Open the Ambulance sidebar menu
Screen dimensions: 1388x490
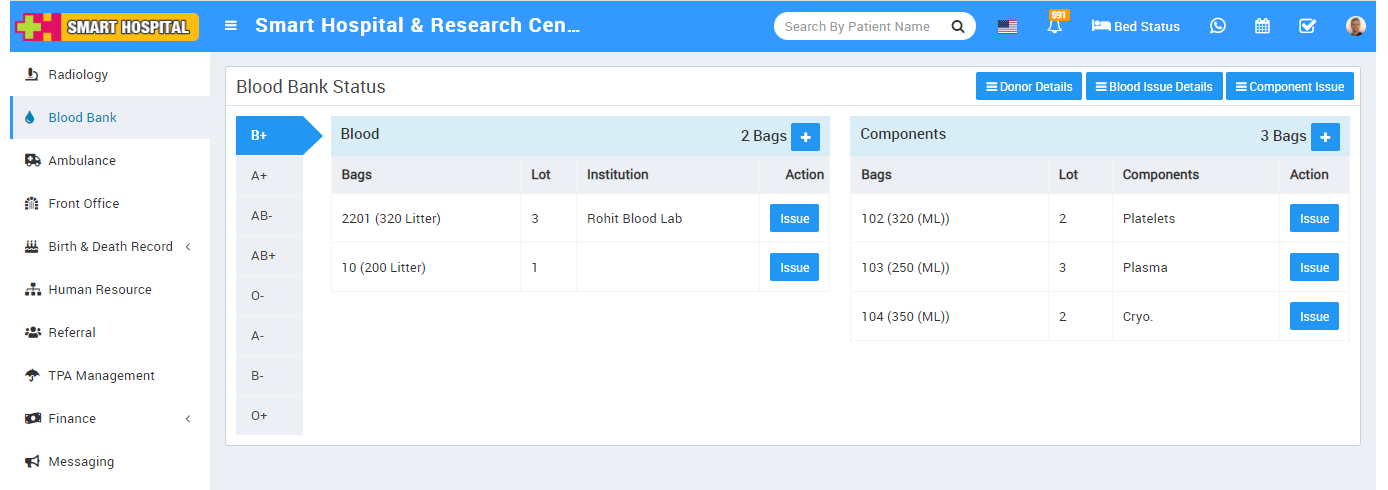tap(82, 161)
